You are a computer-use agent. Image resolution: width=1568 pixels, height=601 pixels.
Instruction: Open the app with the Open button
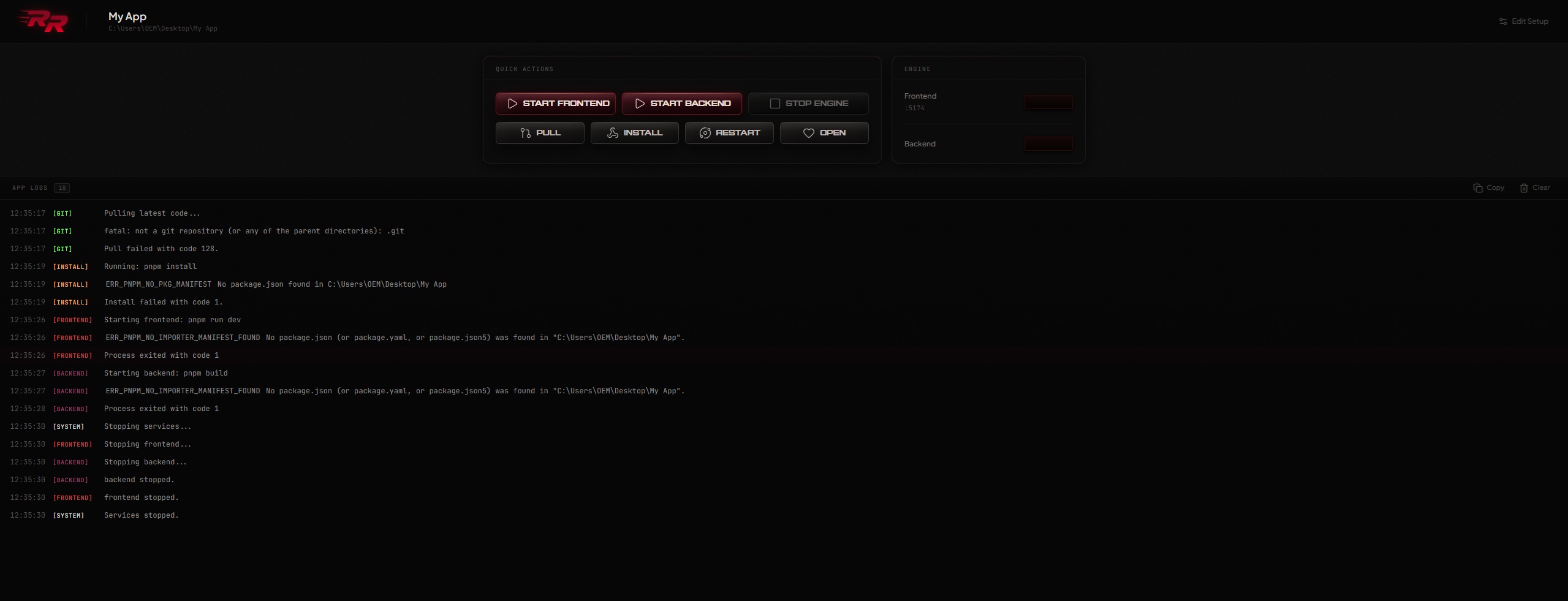coord(824,133)
